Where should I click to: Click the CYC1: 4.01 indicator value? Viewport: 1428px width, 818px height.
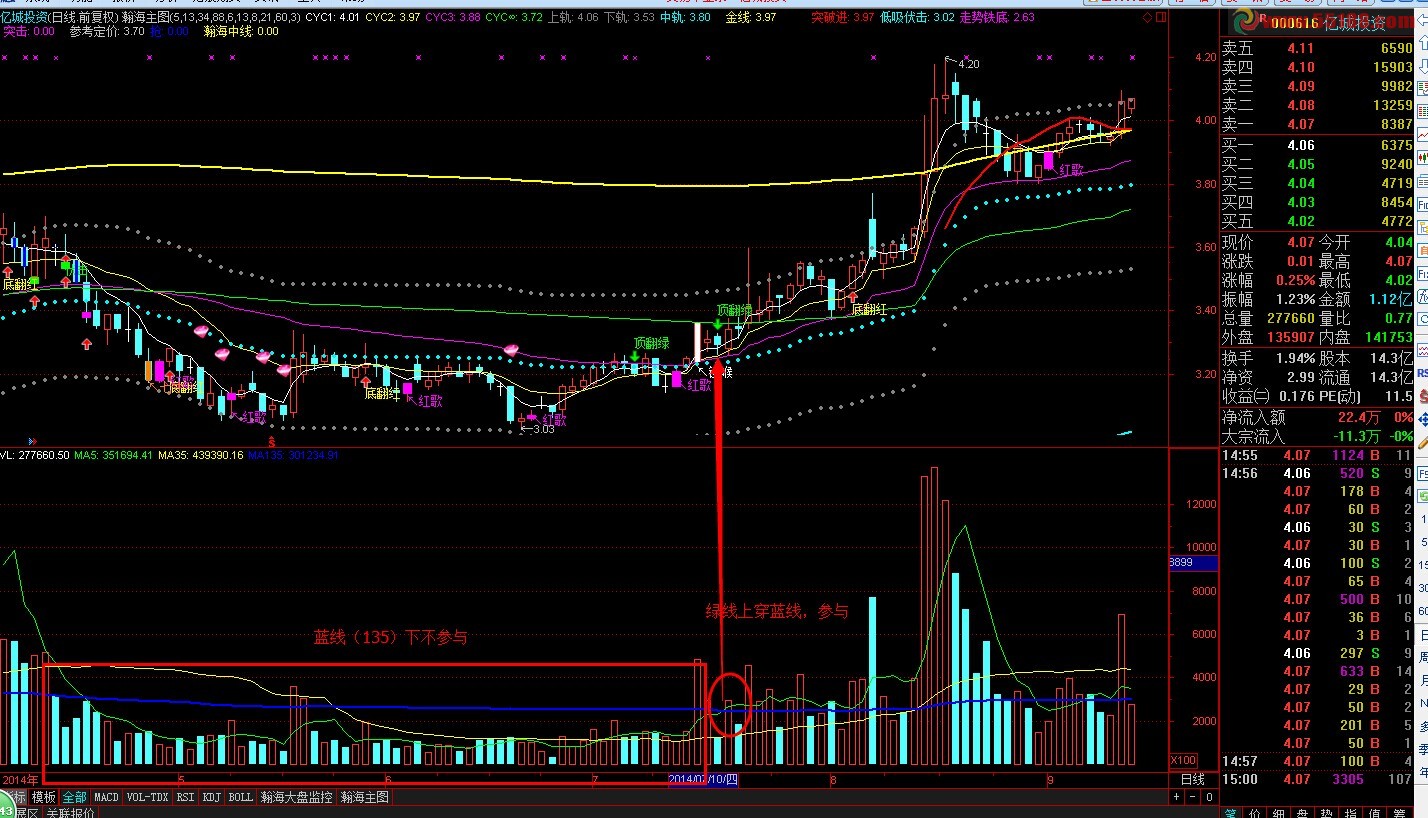pos(333,18)
